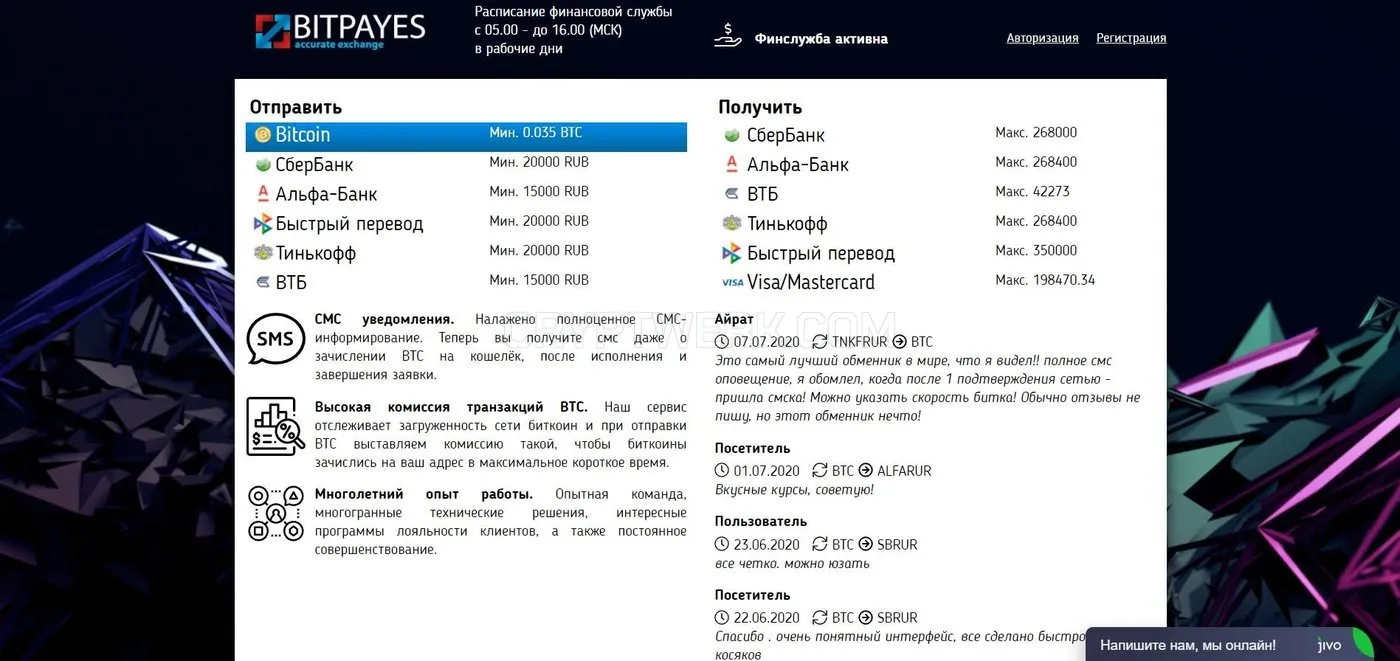Click the СберБанк icon under Получить

click(732, 135)
